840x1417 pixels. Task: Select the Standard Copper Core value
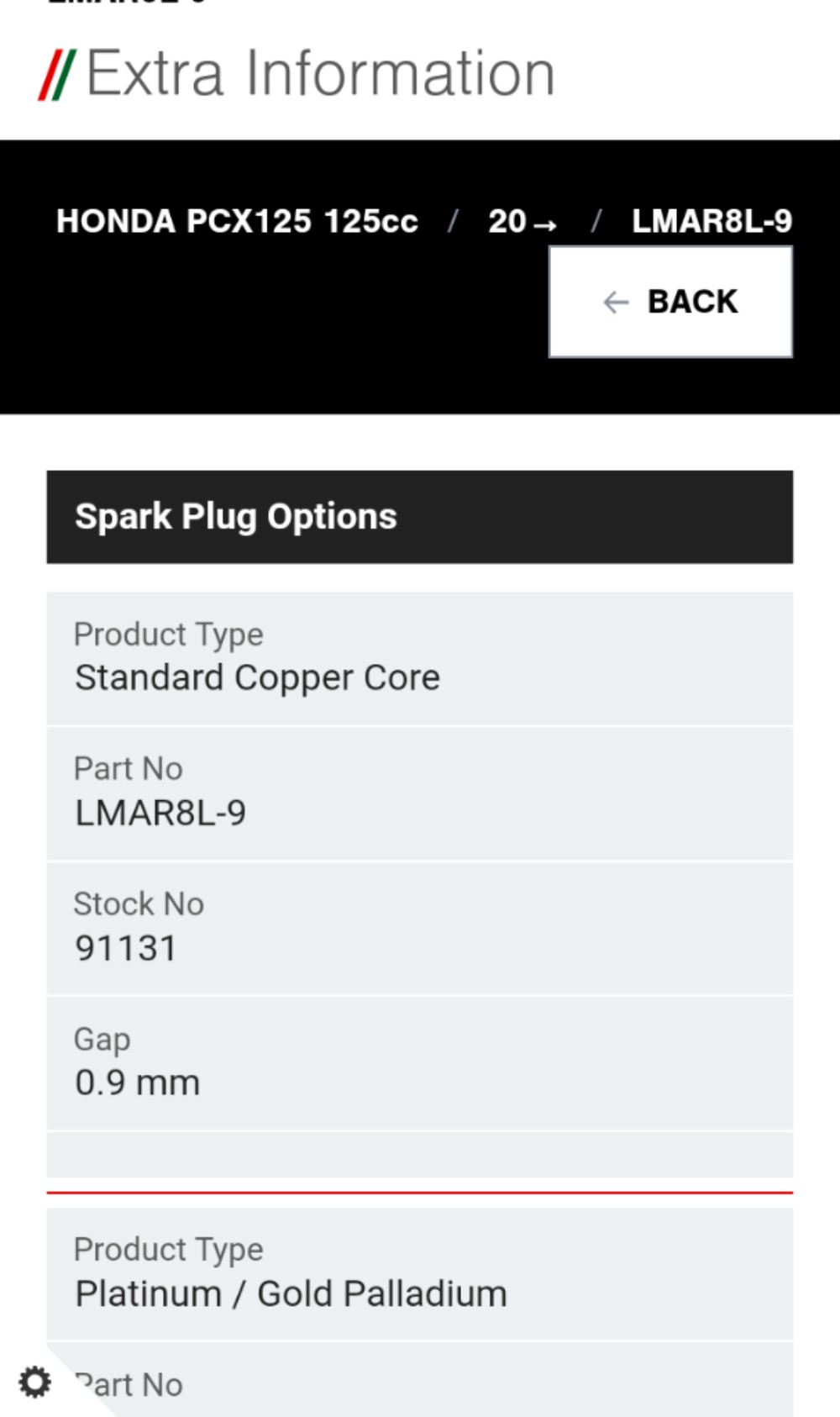point(257,677)
